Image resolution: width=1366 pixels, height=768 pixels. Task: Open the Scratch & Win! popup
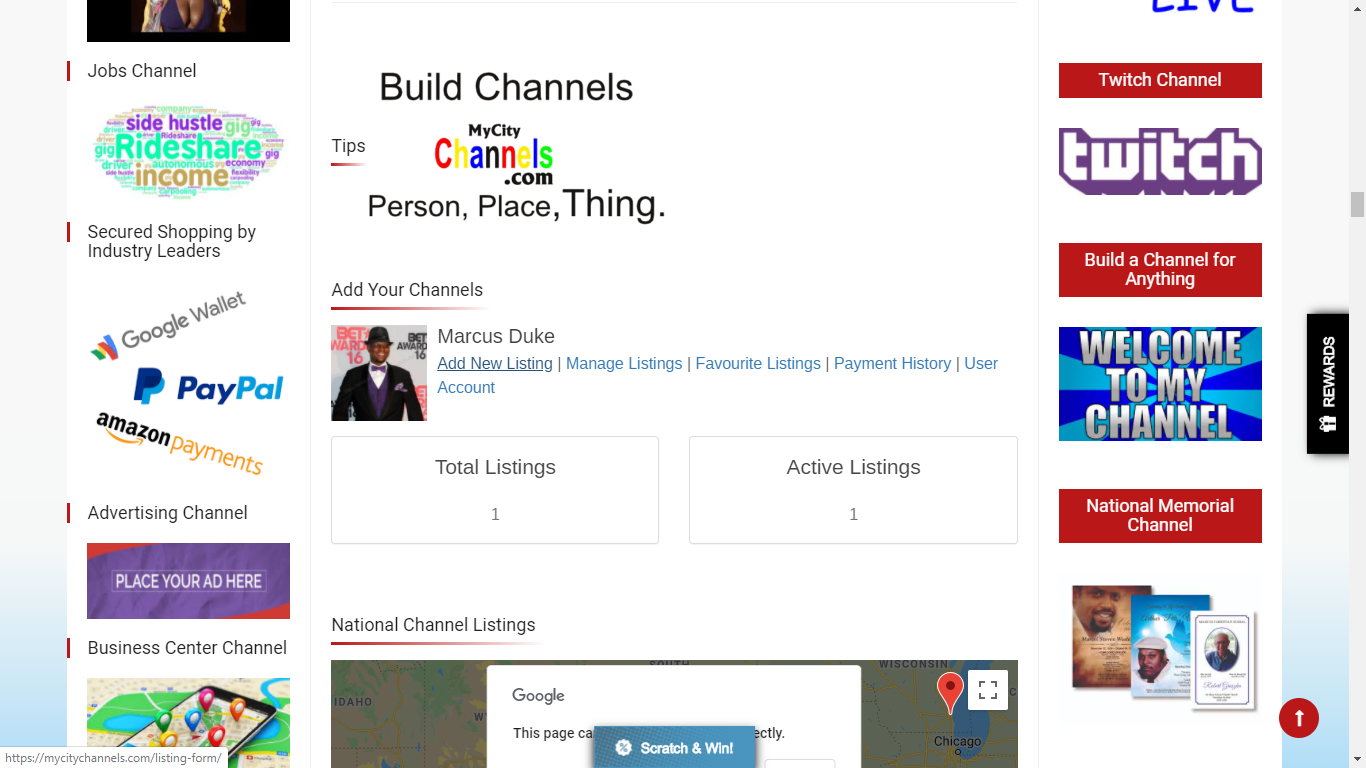pos(675,748)
